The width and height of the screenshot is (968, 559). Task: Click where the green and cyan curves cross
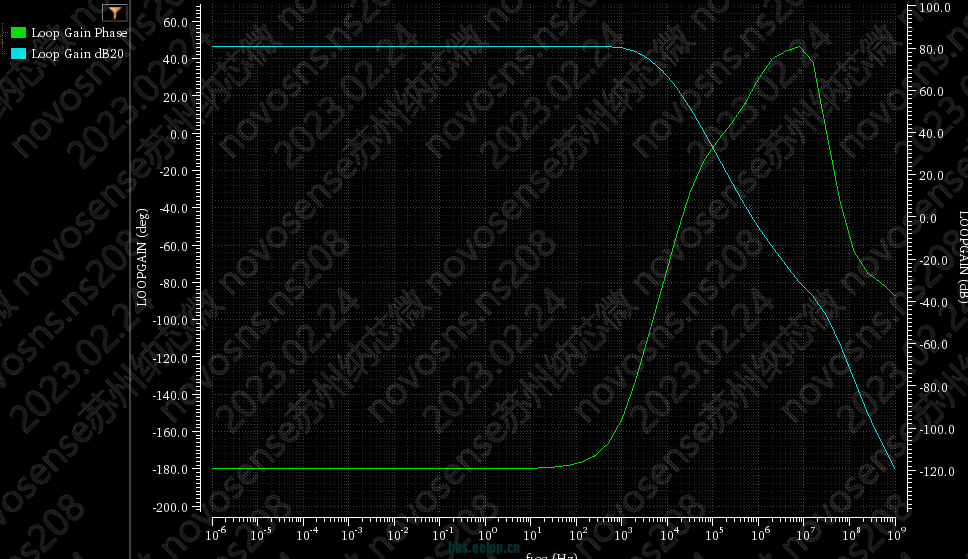pos(713,148)
